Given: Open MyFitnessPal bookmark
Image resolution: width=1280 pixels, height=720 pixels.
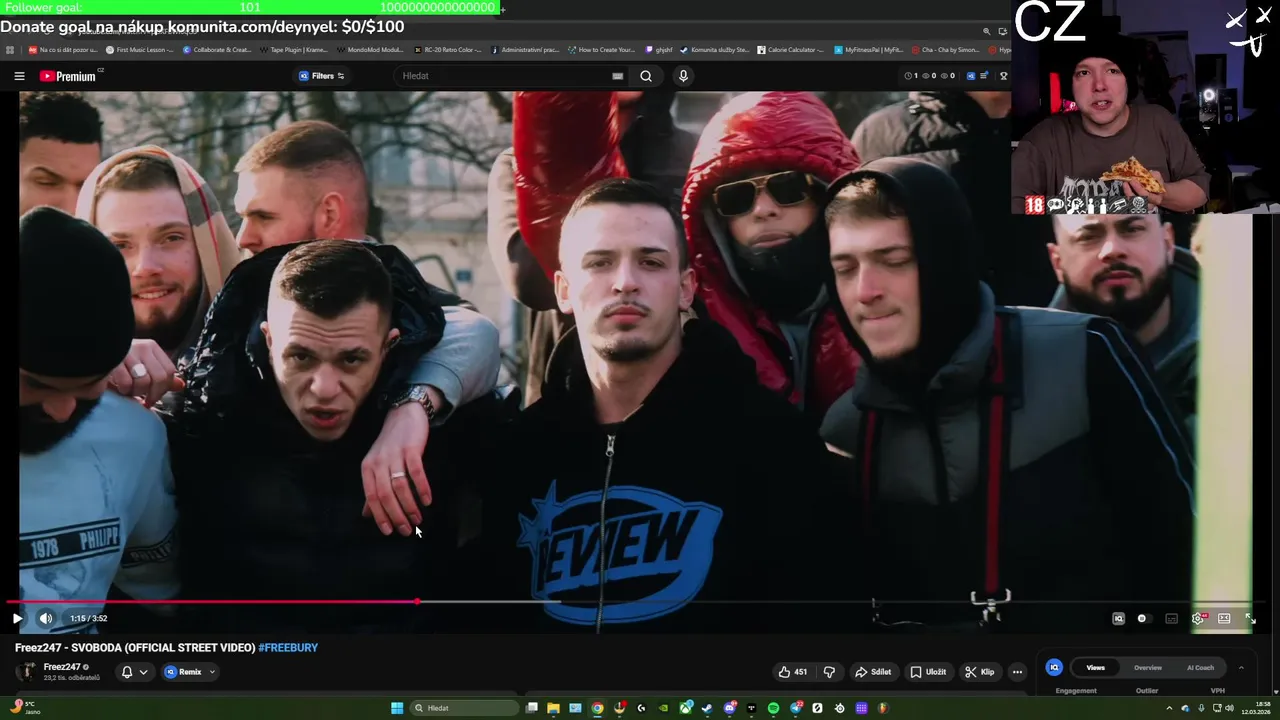Looking at the screenshot, I should pos(869,49).
